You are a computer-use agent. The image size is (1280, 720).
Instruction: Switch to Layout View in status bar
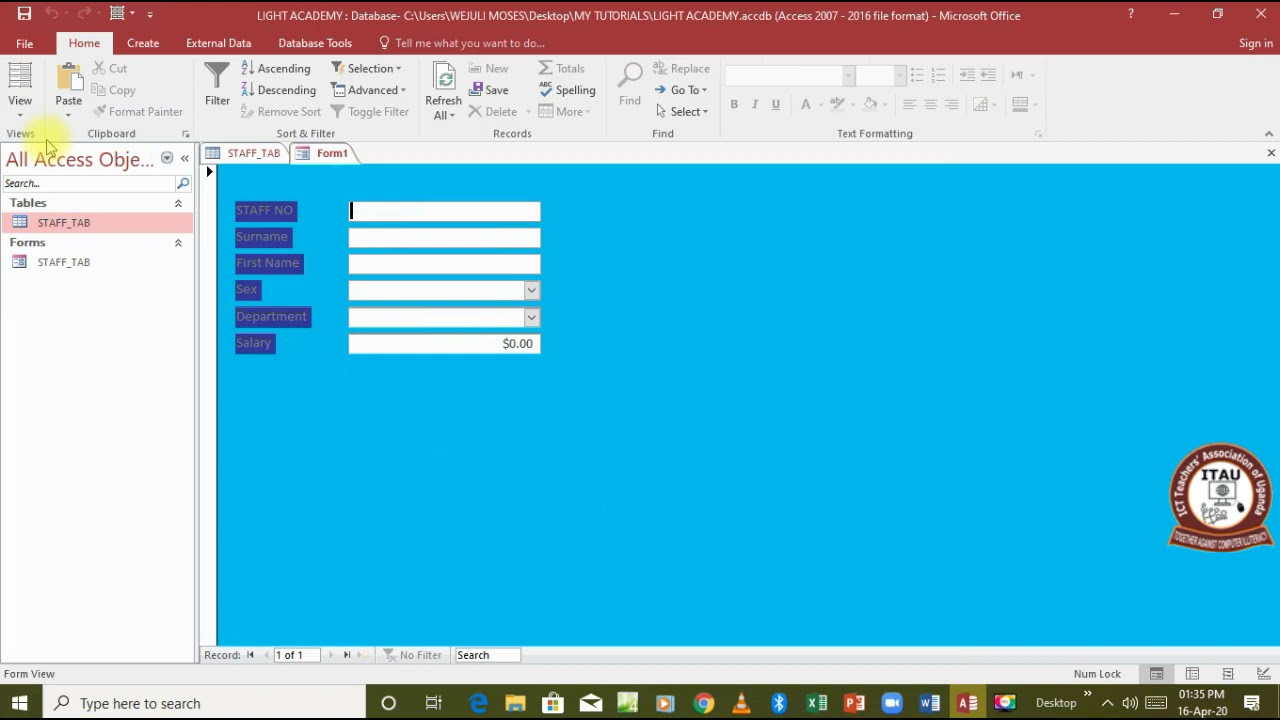1228,674
